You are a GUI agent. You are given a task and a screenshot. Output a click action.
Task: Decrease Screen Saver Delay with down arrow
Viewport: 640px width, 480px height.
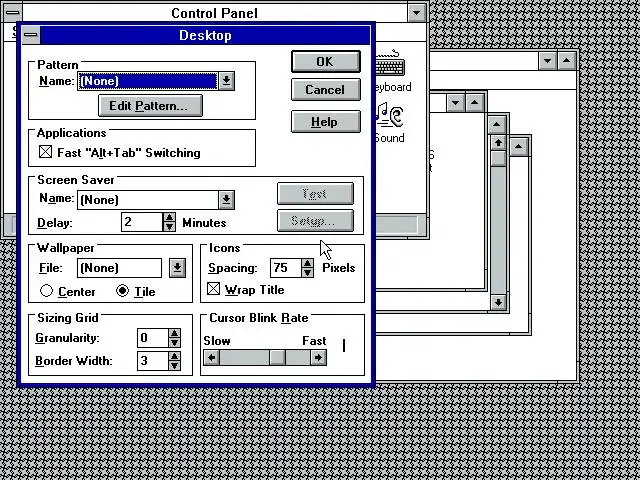pyautogui.click(x=169, y=227)
